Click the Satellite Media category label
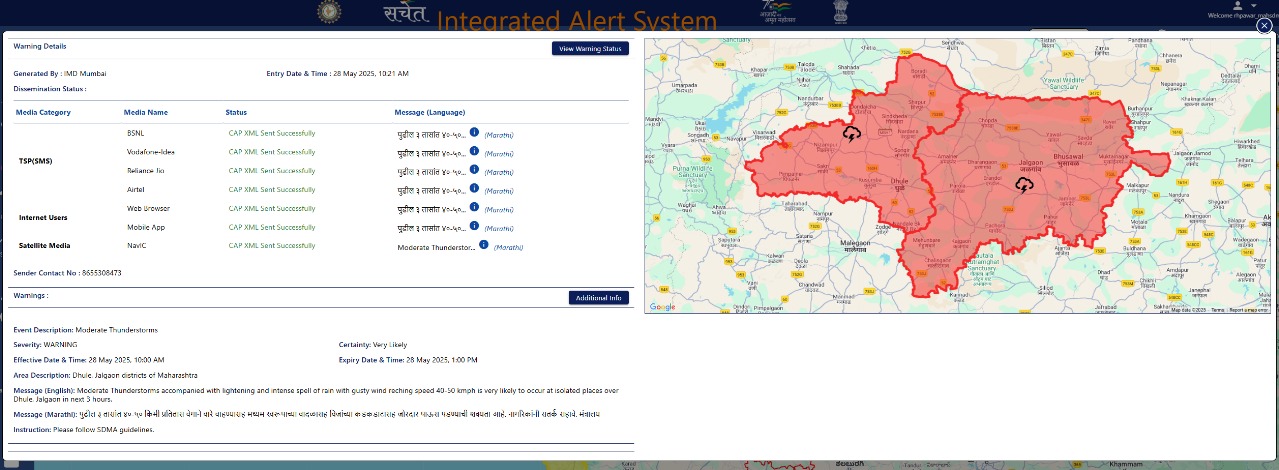This screenshot has height=470, width=1279. (43, 244)
